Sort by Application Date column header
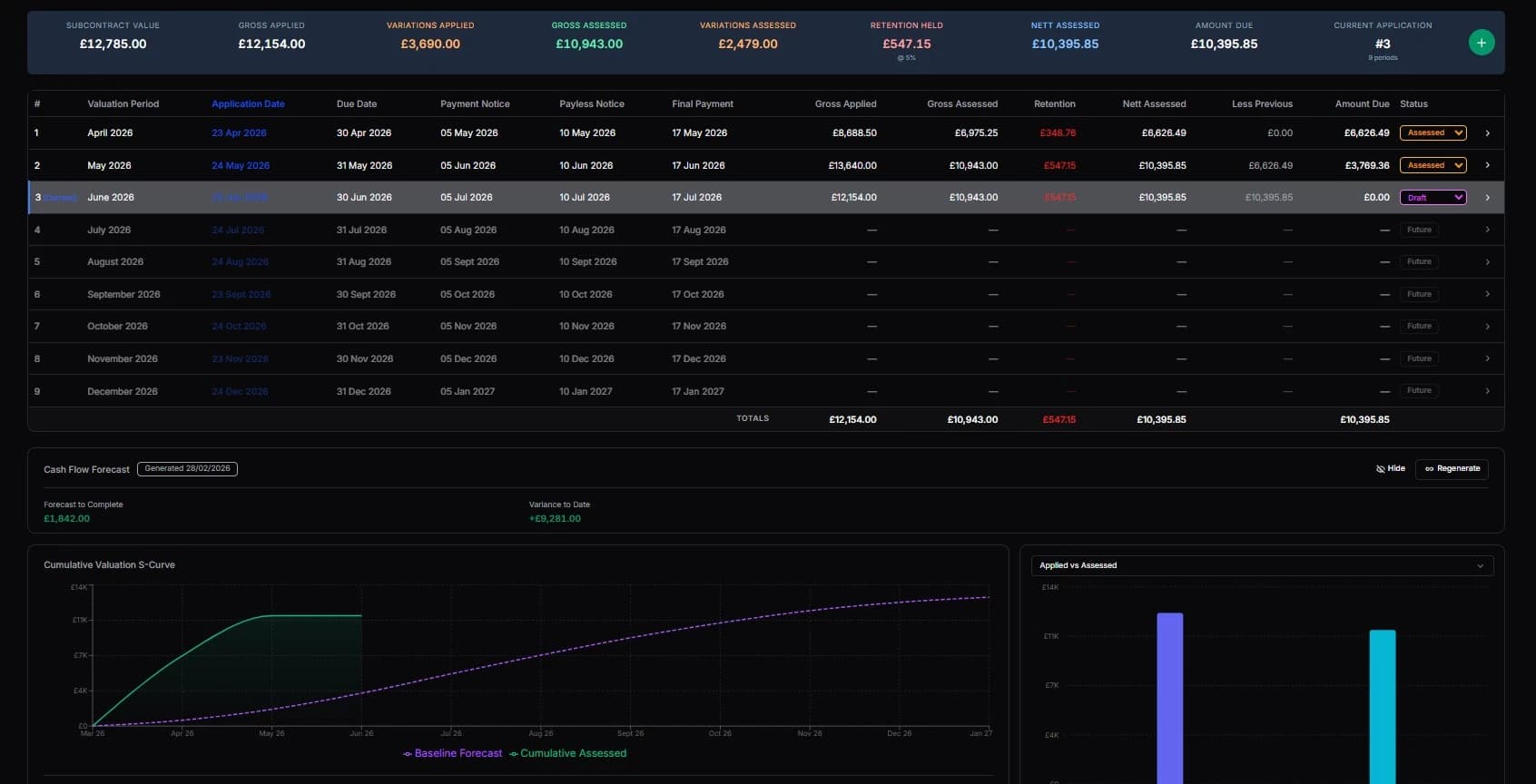1536x784 pixels. [x=248, y=104]
